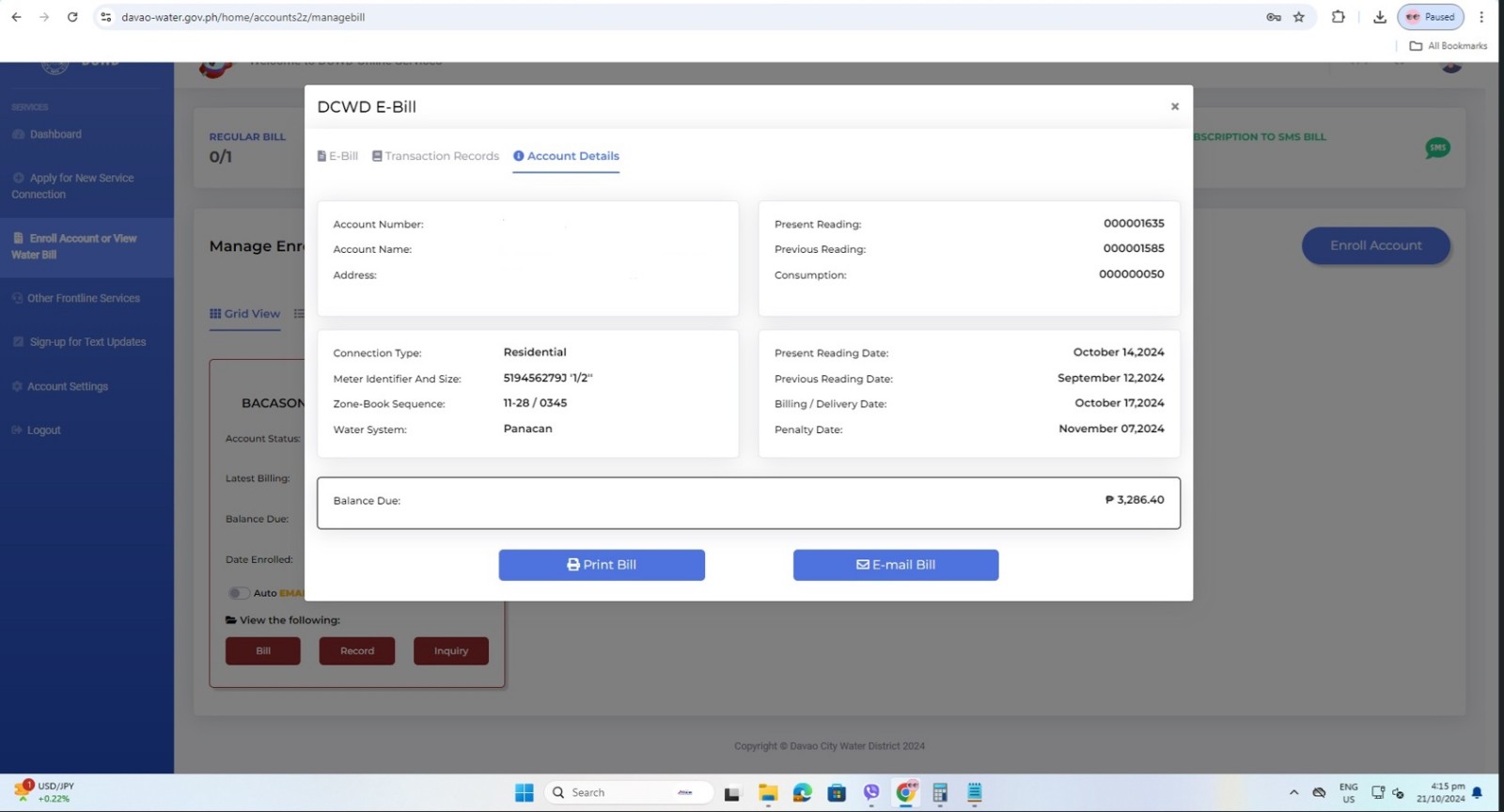
Task: Send the bill via E-mail Bill button
Action: coord(896,565)
